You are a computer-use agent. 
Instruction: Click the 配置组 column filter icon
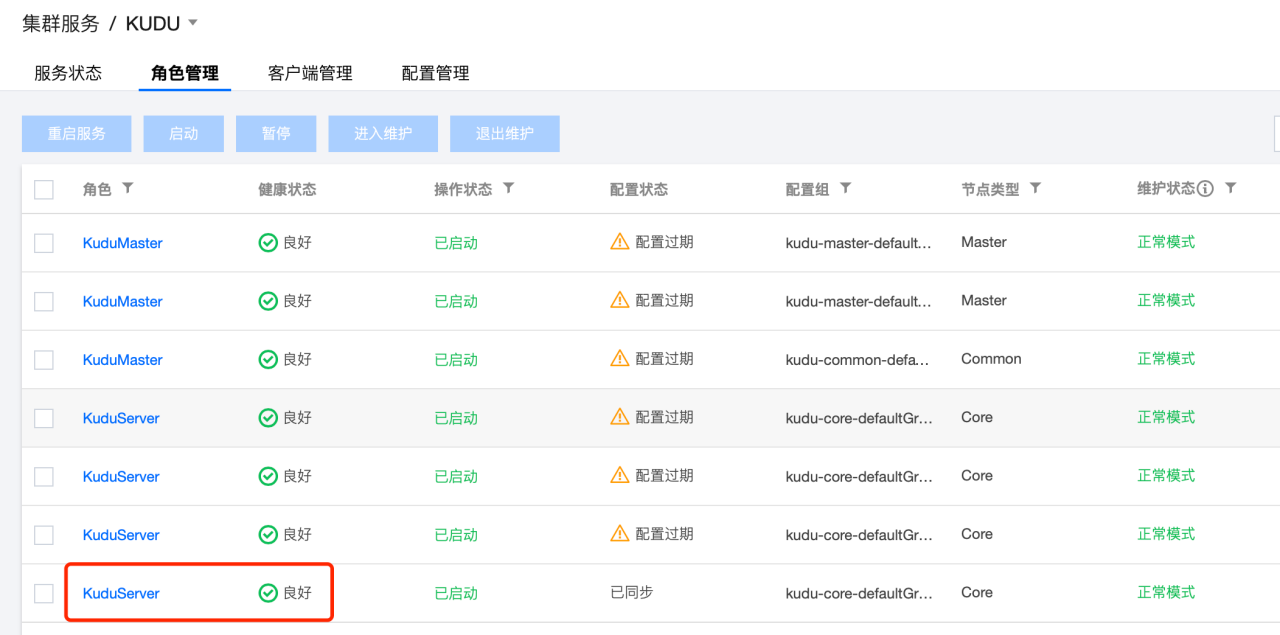845,188
